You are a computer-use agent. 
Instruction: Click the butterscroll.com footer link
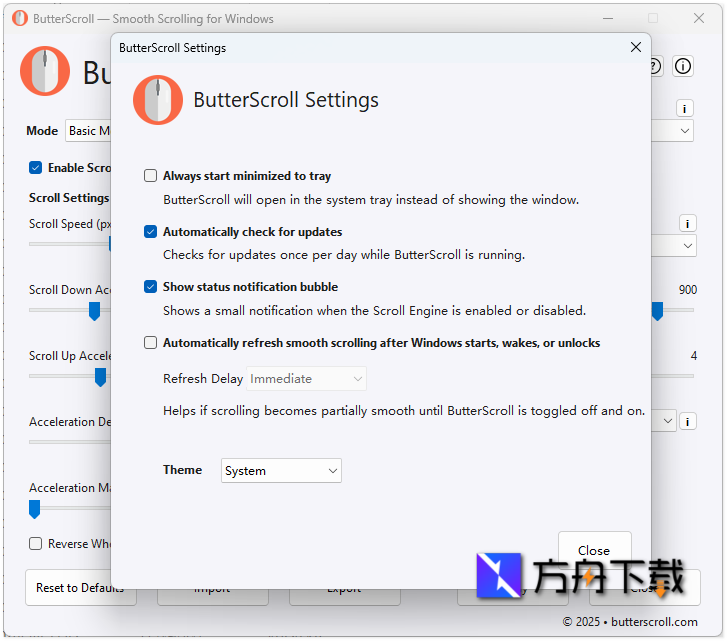click(654, 622)
